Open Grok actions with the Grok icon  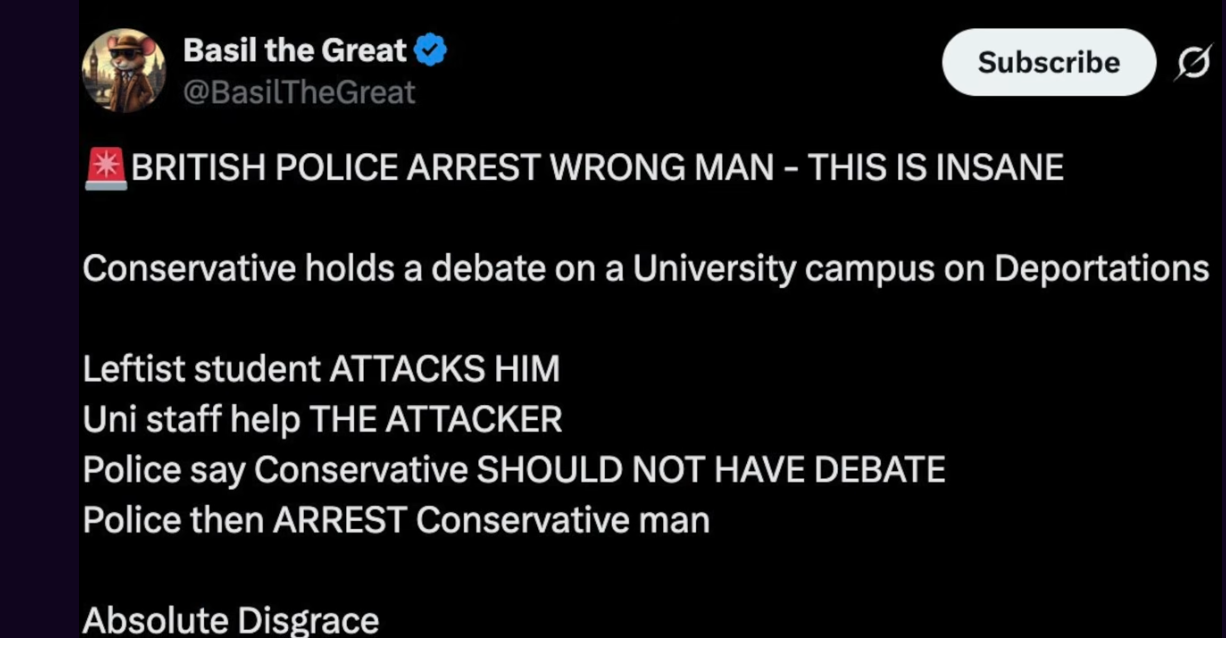tap(1194, 62)
